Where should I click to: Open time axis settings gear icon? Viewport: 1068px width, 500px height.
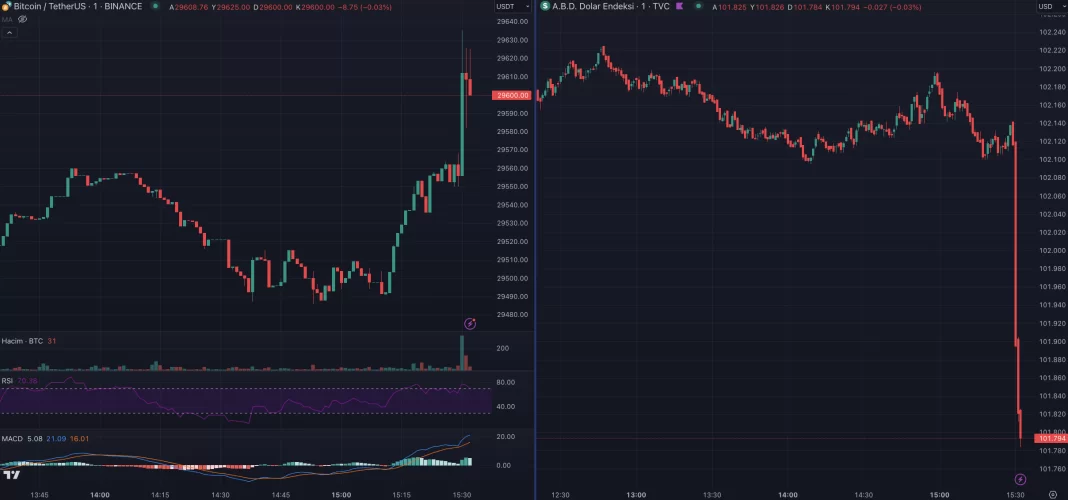point(1051,494)
